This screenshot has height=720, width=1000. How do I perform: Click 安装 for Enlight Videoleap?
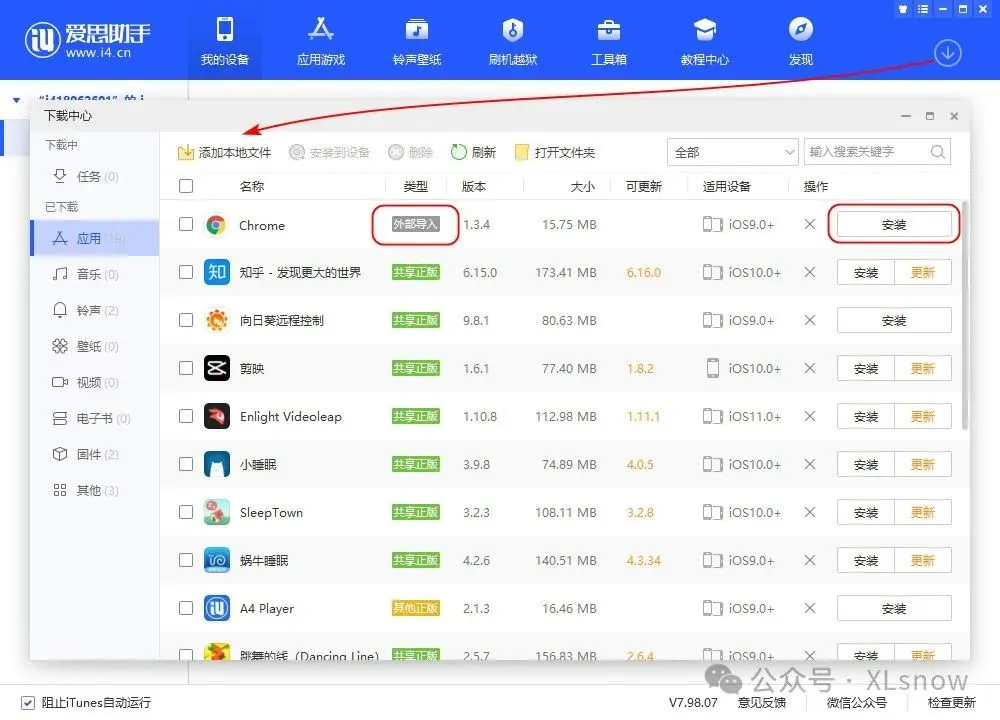865,416
